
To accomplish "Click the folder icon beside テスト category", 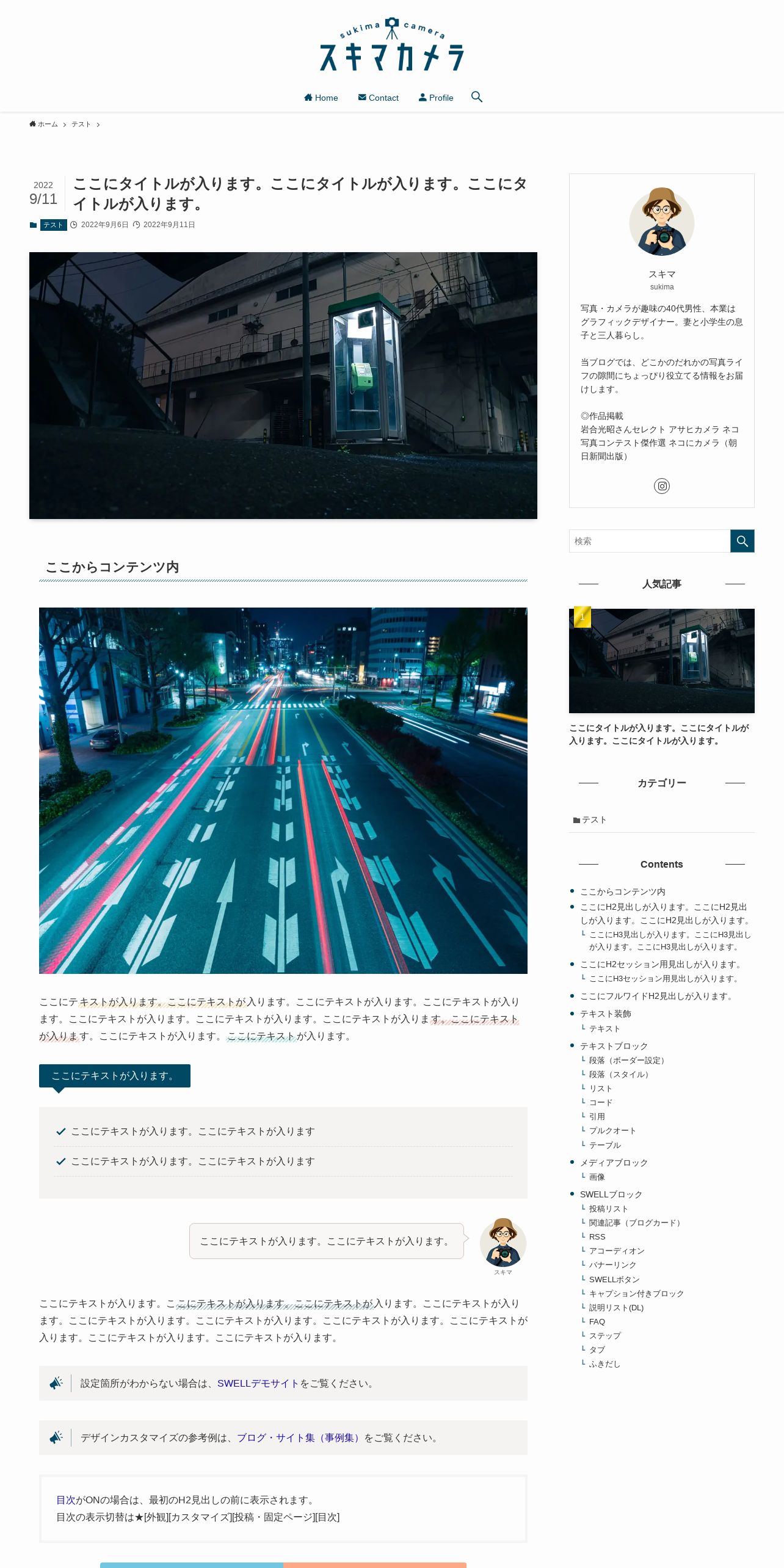I will [x=576, y=820].
